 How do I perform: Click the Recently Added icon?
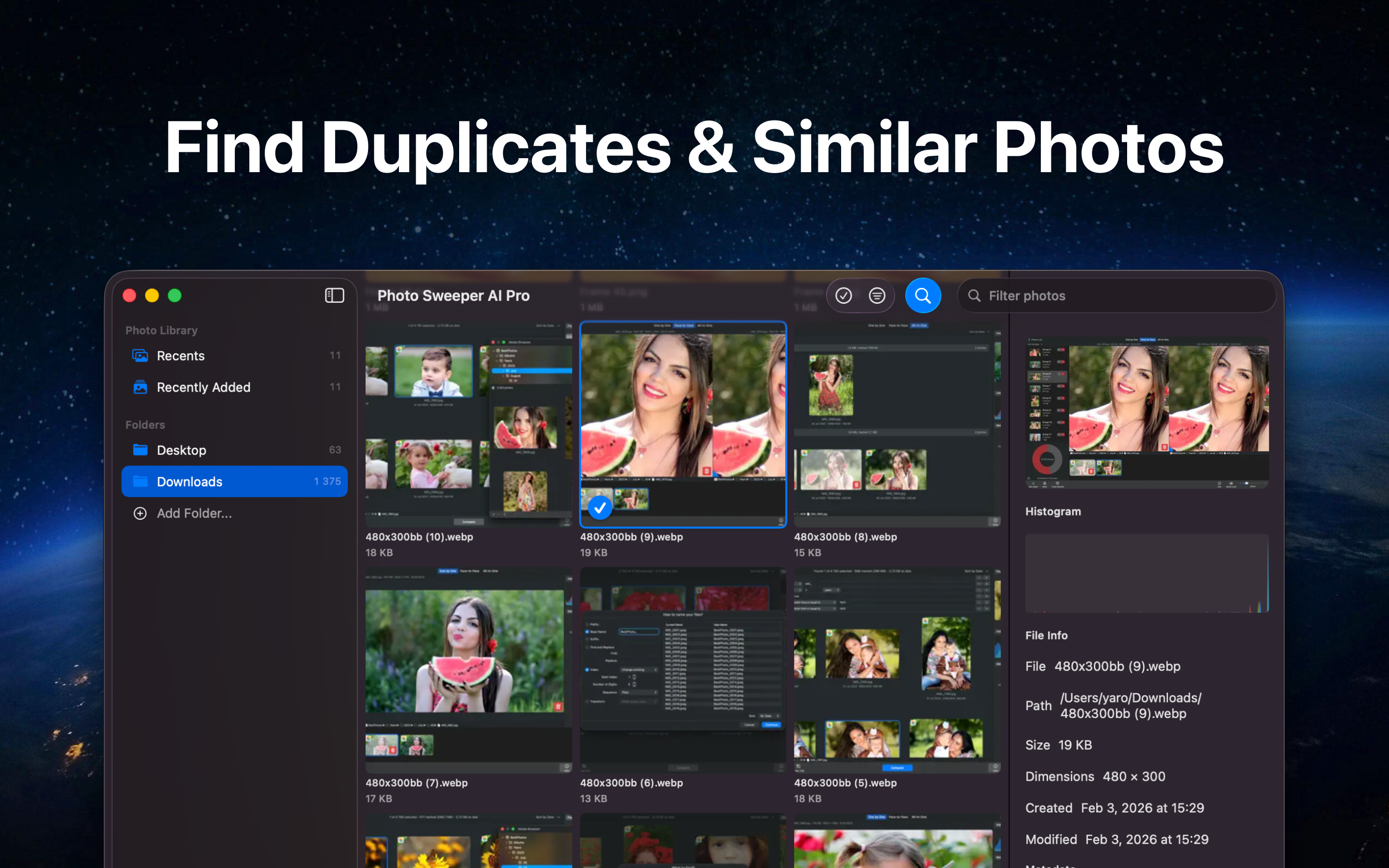click(x=140, y=388)
